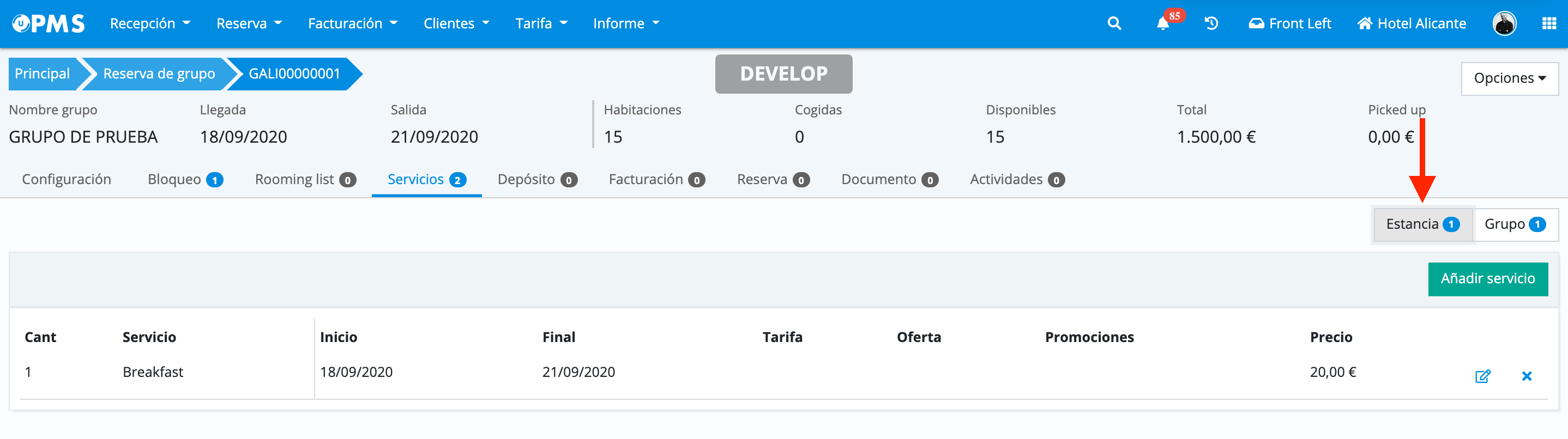Open the Recepción menu
This screenshot has width=1568, height=439.
pos(150,24)
